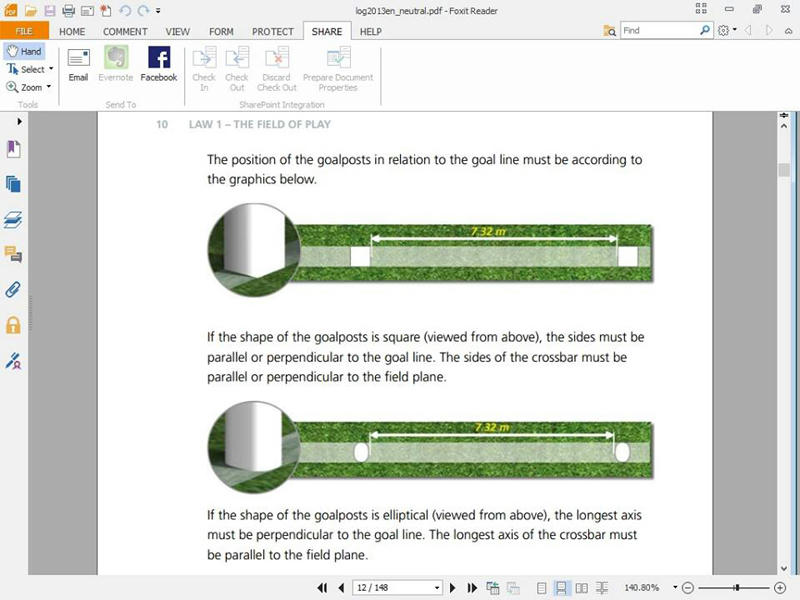Viewport: 800px width, 600px height.
Task: Click the ribbon mode toggle icon in title bar
Action: 701,9
